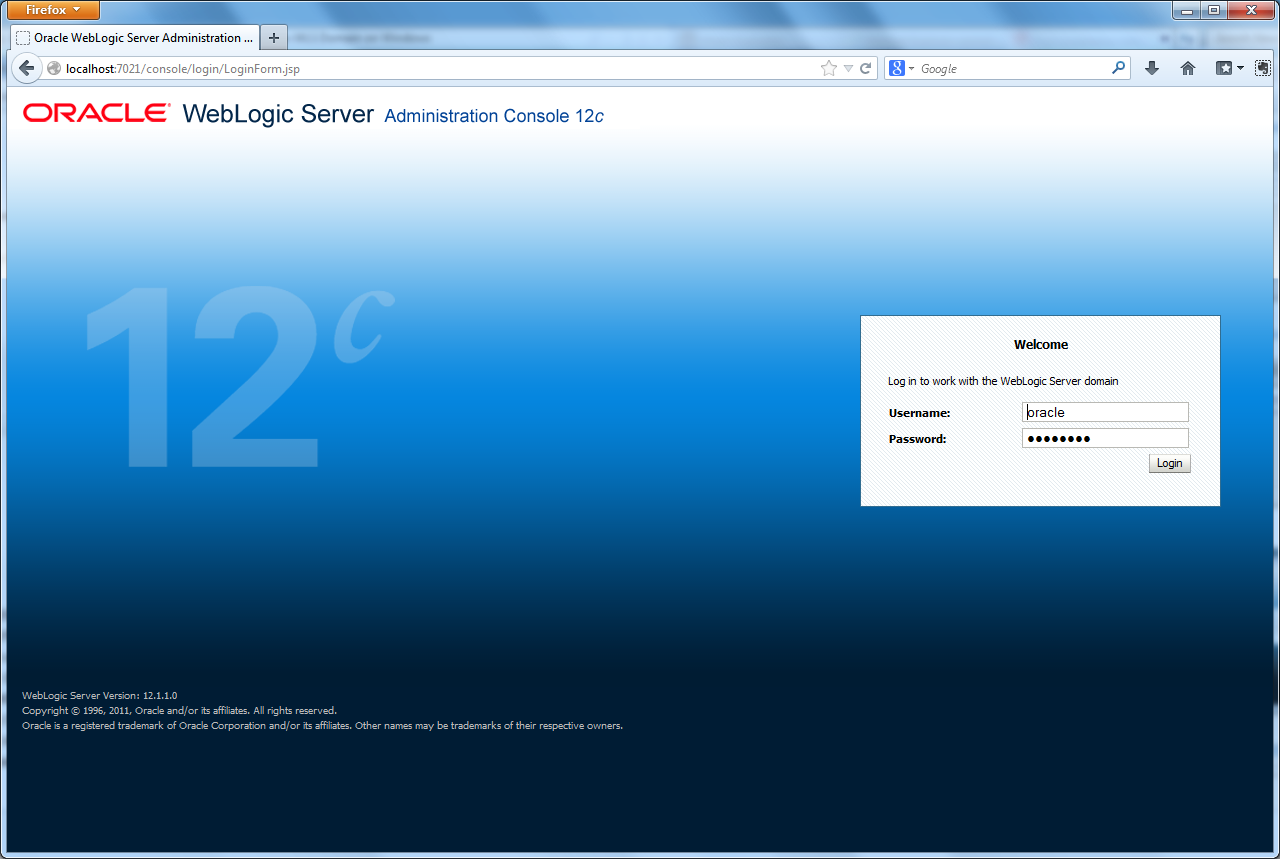Go to the home page icon
Viewport: 1280px width, 859px height.
click(x=1188, y=68)
